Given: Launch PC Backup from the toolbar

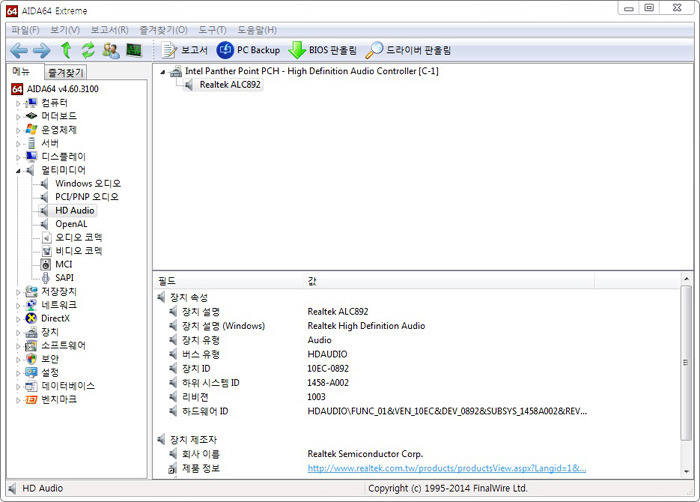Looking at the screenshot, I should click(x=248, y=50).
